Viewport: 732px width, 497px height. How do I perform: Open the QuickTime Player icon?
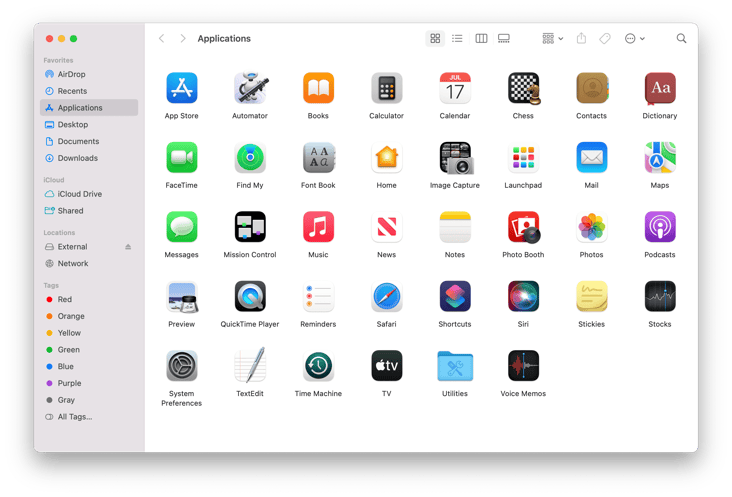click(250, 296)
